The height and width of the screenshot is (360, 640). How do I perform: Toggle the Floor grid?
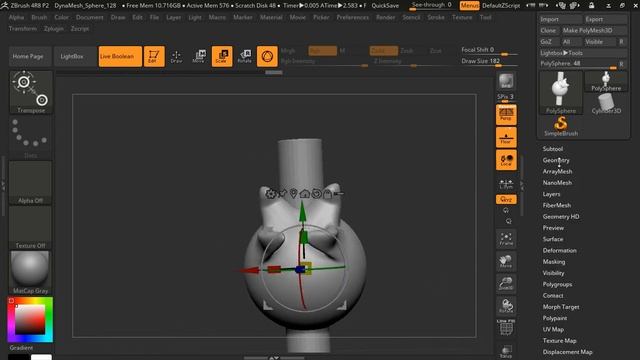click(506, 137)
